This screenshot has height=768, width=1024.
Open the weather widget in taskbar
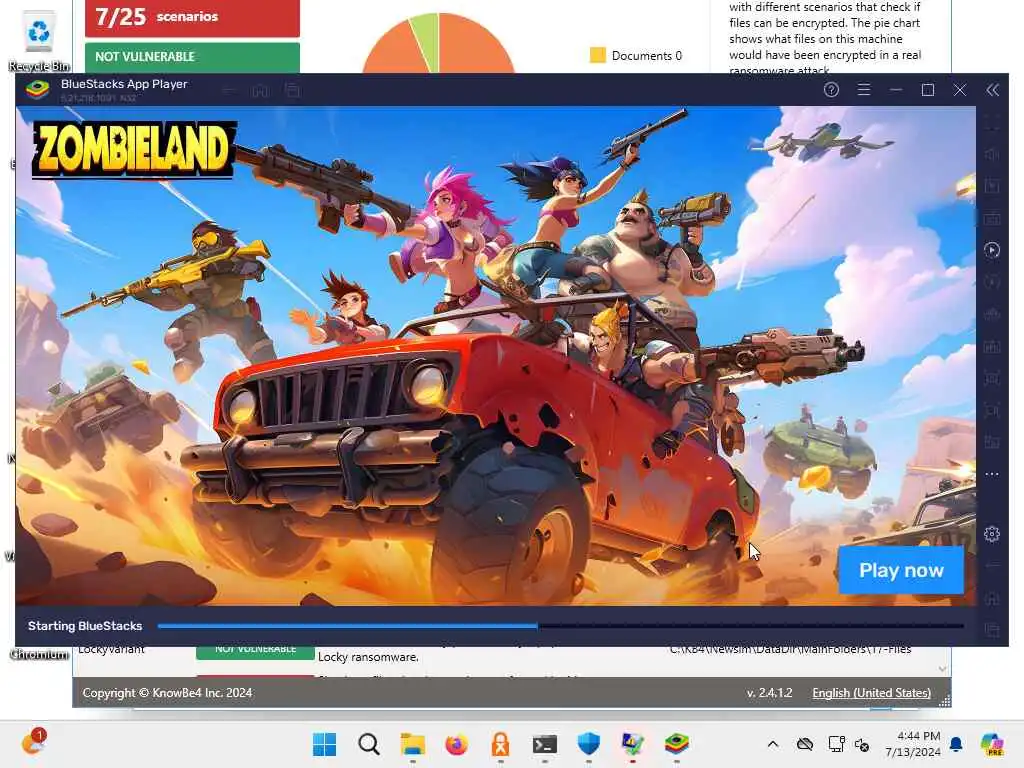(x=33, y=743)
